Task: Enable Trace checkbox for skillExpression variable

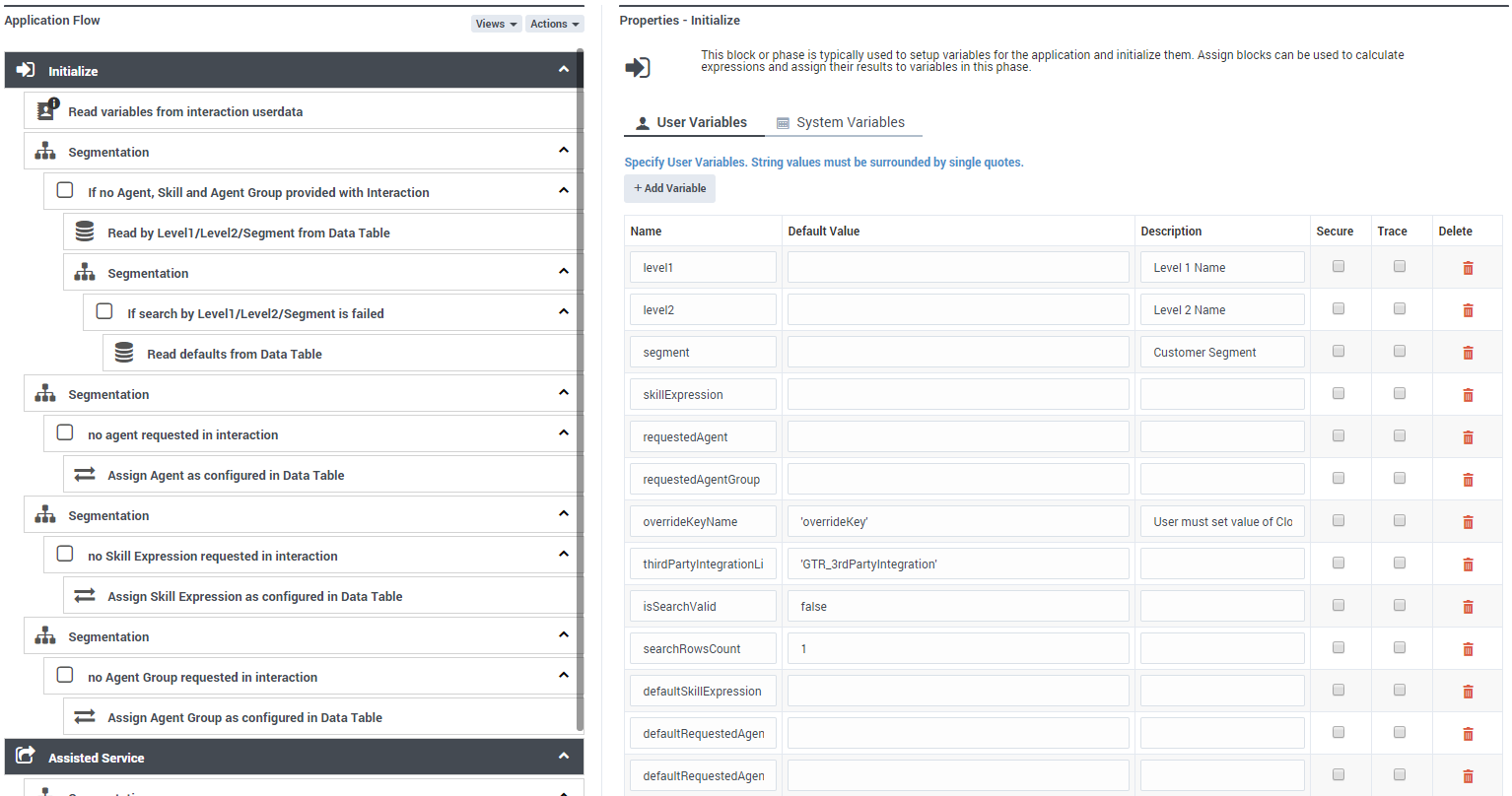Action: [x=1400, y=393]
